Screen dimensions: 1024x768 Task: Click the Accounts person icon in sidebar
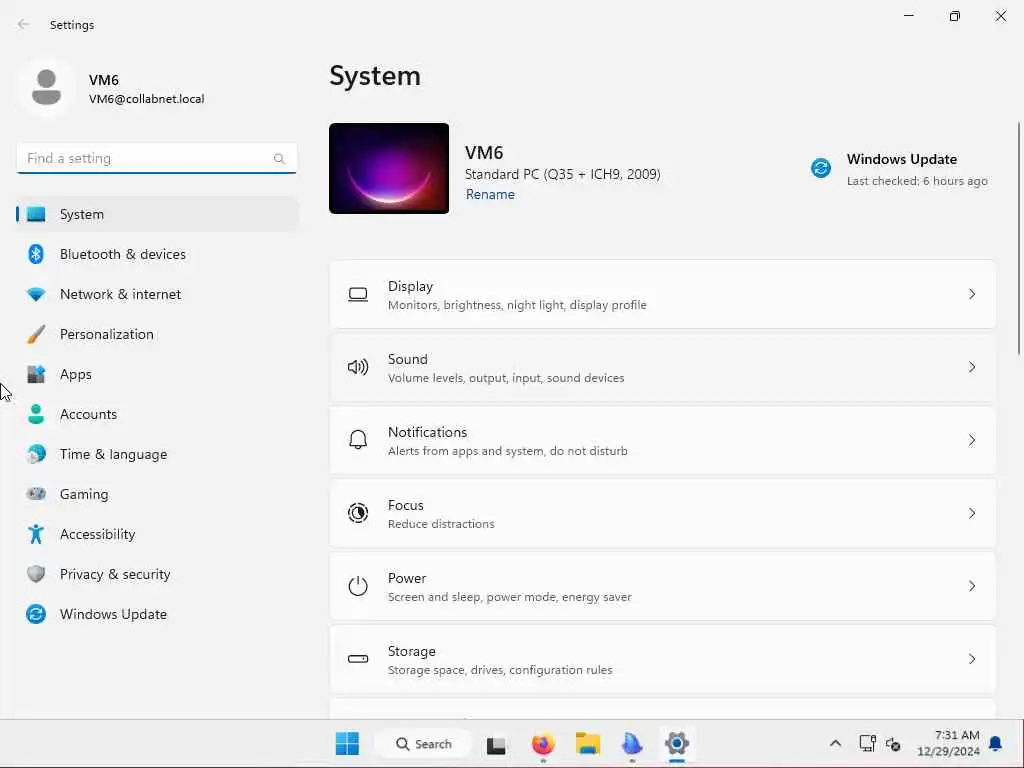[x=36, y=414]
